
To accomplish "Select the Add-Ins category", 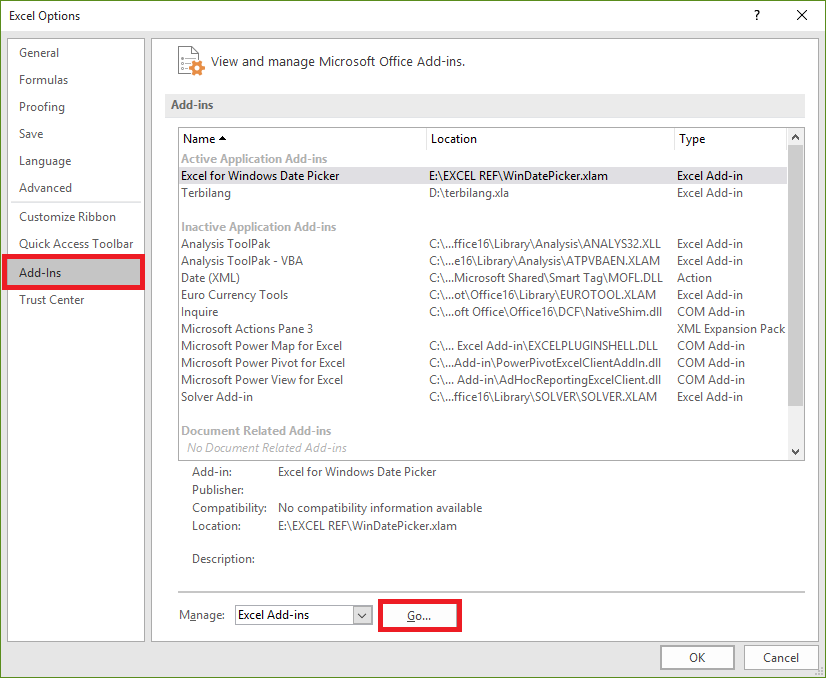I will 73,272.
